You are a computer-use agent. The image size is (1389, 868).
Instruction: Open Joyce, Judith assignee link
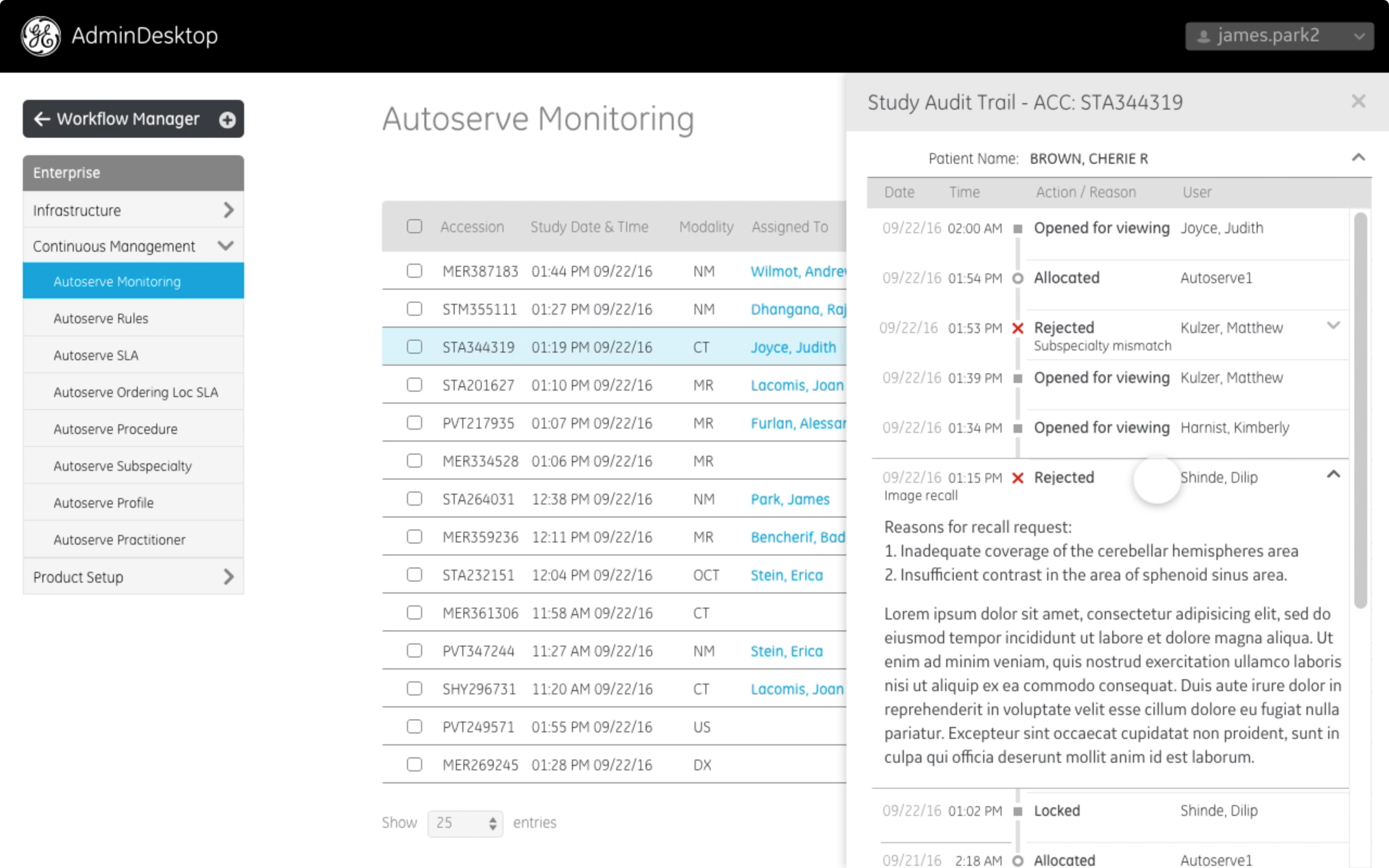click(x=793, y=347)
